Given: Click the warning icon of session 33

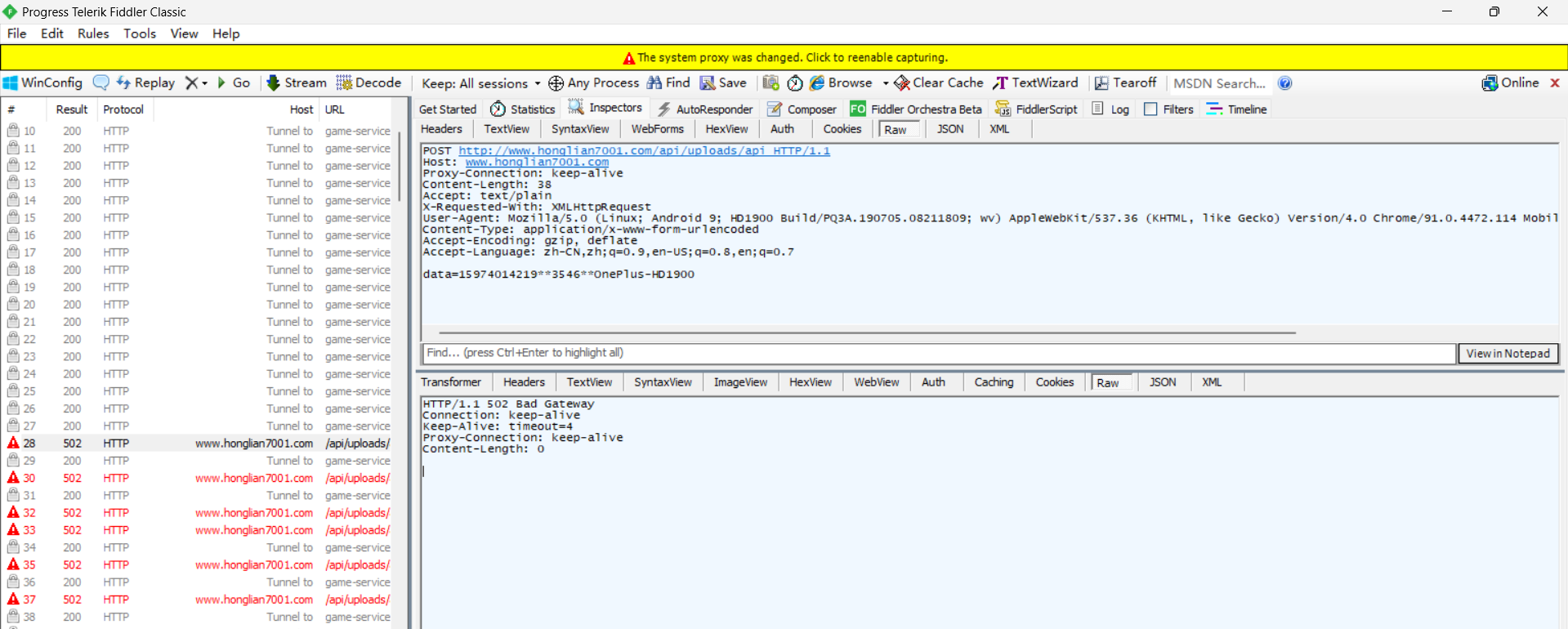Looking at the screenshot, I should tap(13, 529).
